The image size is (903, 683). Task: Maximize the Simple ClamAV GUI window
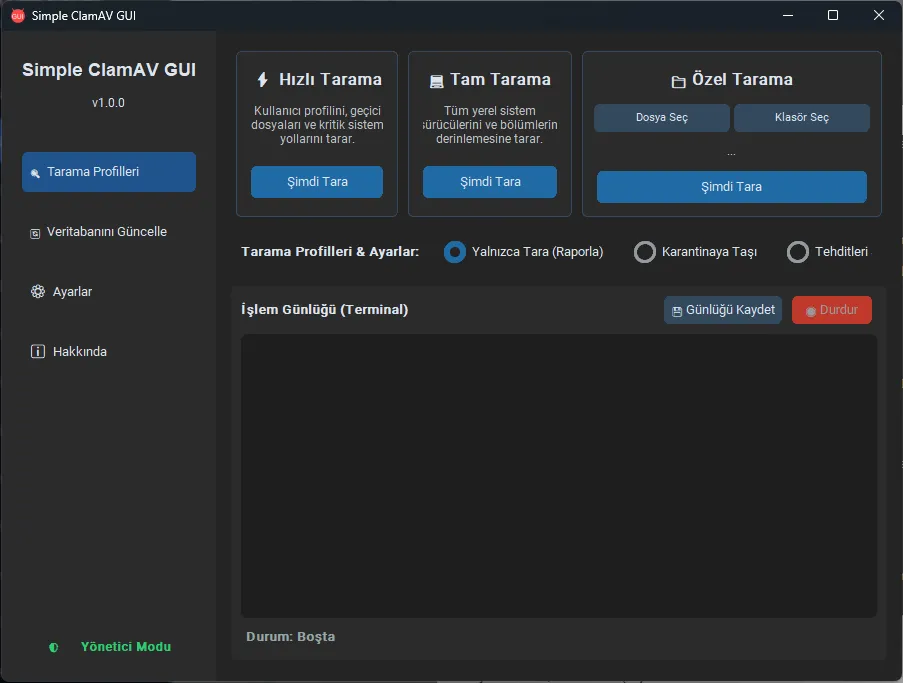(x=833, y=16)
